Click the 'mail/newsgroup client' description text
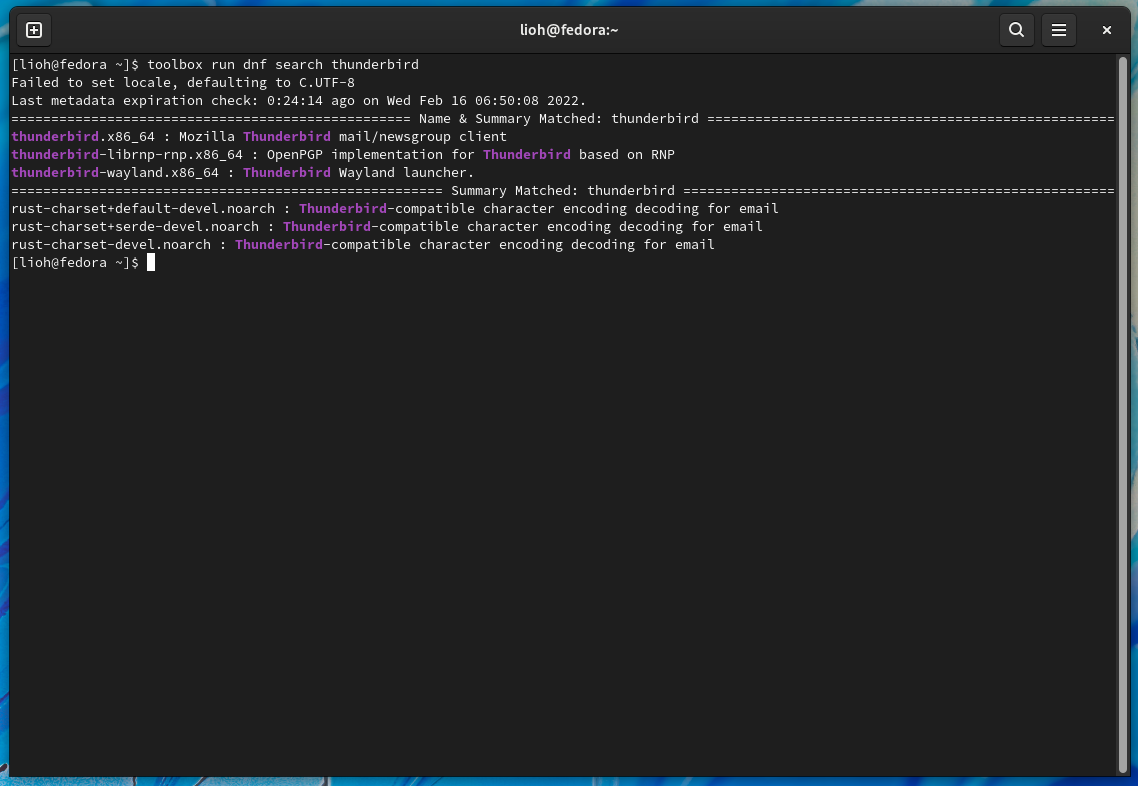1138x786 pixels. (422, 136)
